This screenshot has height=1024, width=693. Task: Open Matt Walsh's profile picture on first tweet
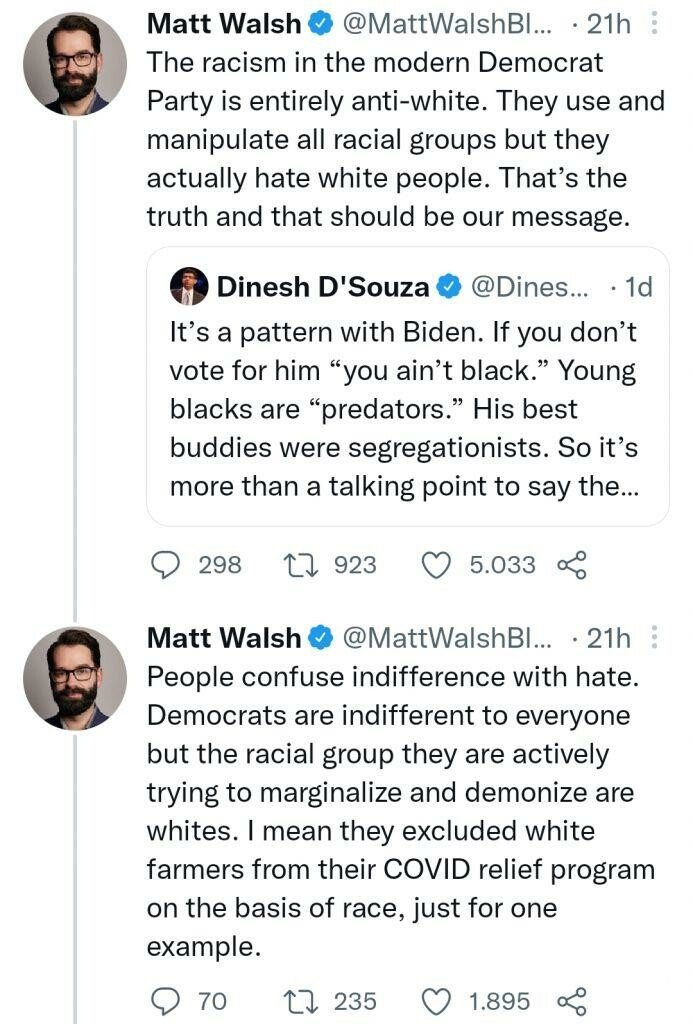pyautogui.click(x=75, y=64)
